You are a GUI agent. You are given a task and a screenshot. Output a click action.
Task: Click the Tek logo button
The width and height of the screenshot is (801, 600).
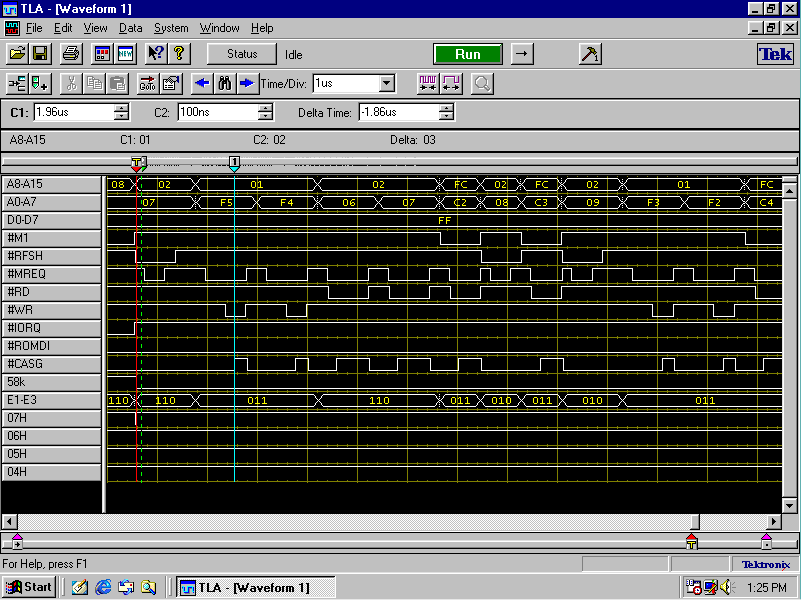coord(775,54)
